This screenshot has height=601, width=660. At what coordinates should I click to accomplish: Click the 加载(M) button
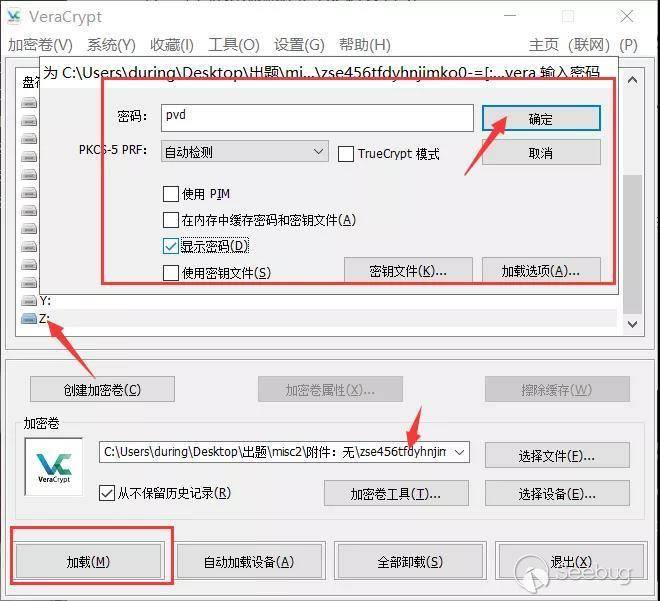88,561
